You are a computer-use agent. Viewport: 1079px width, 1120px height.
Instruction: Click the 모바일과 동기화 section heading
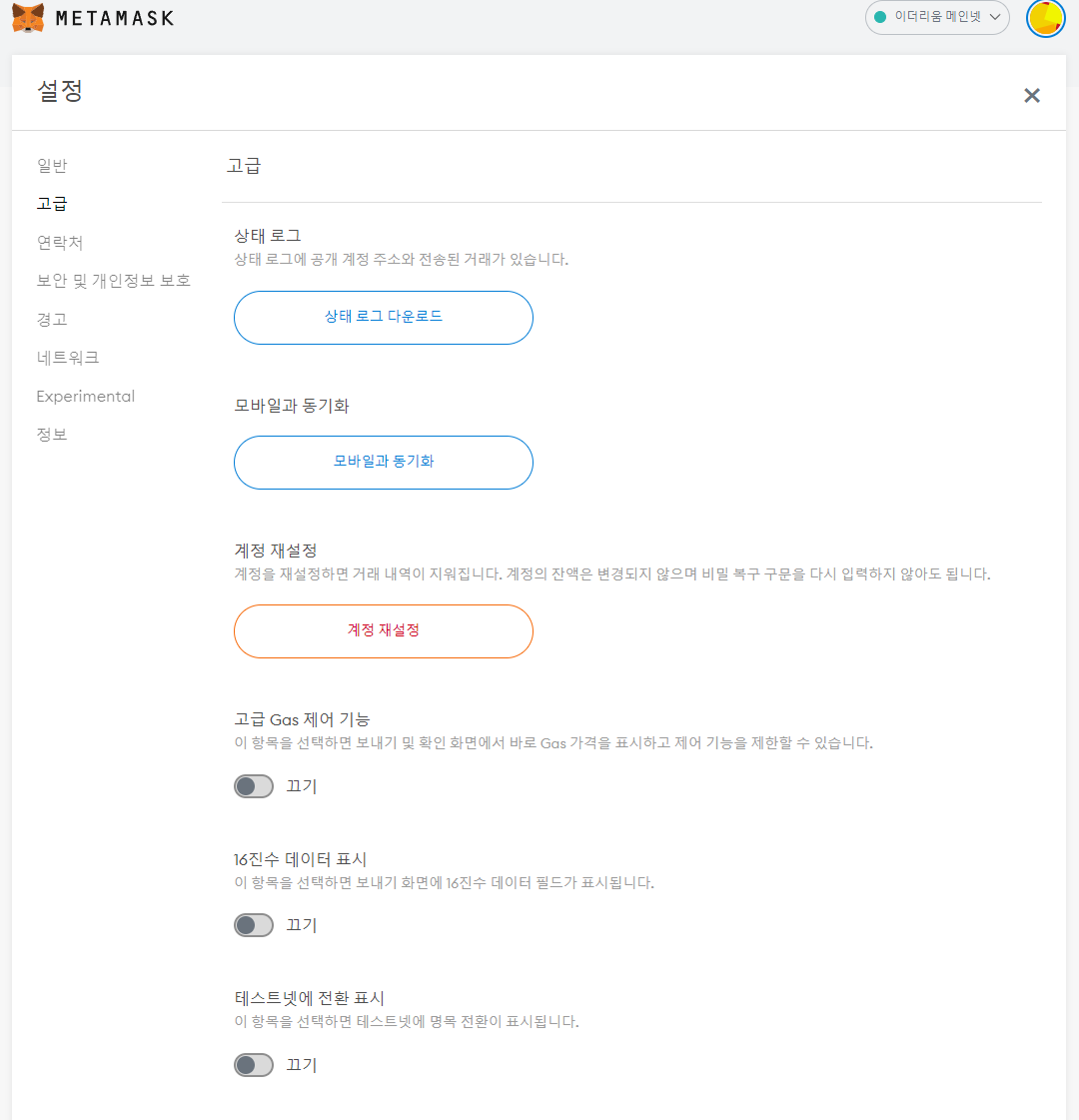[292, 406]
